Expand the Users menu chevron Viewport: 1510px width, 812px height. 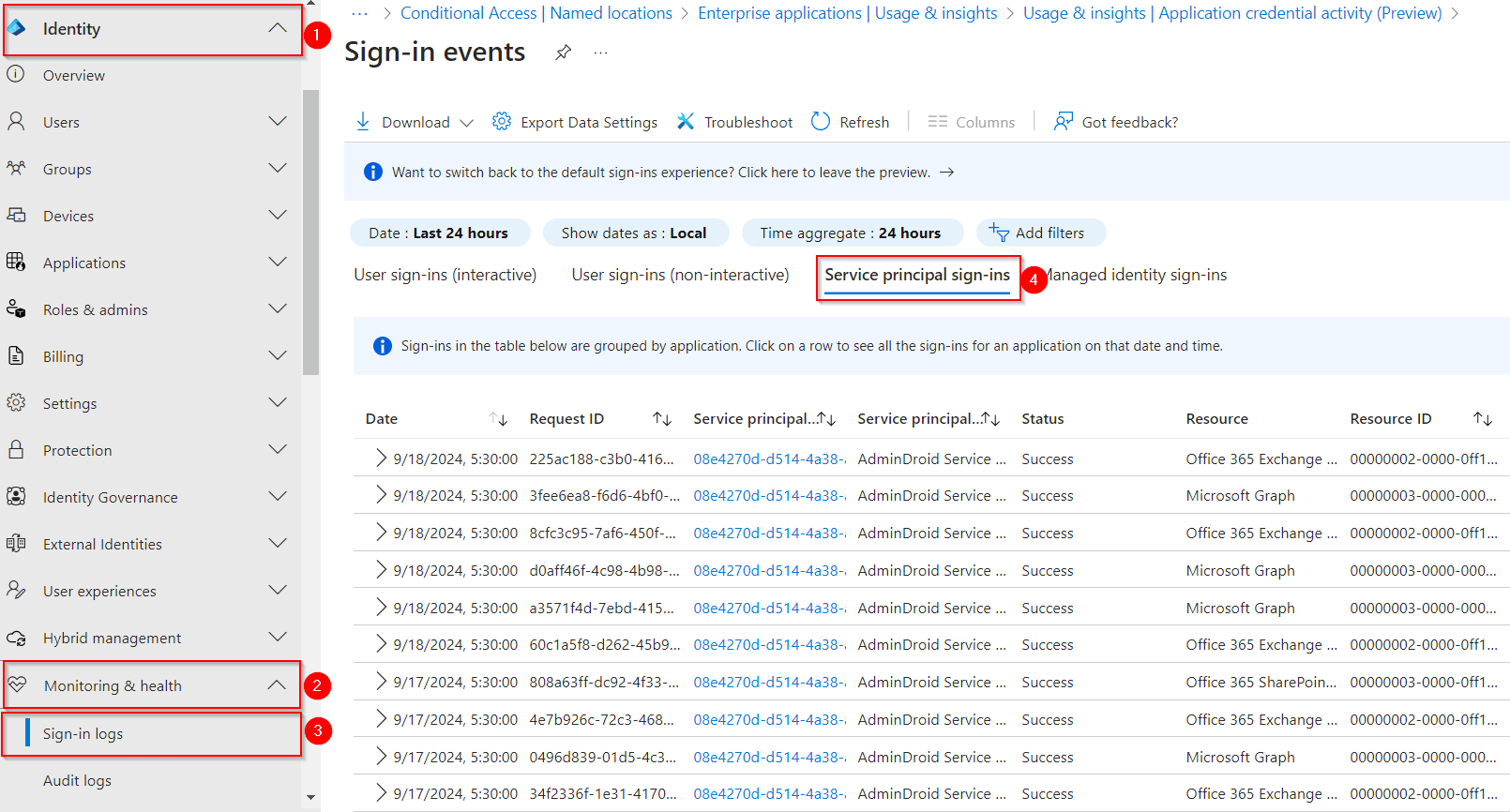click(278, 121)
